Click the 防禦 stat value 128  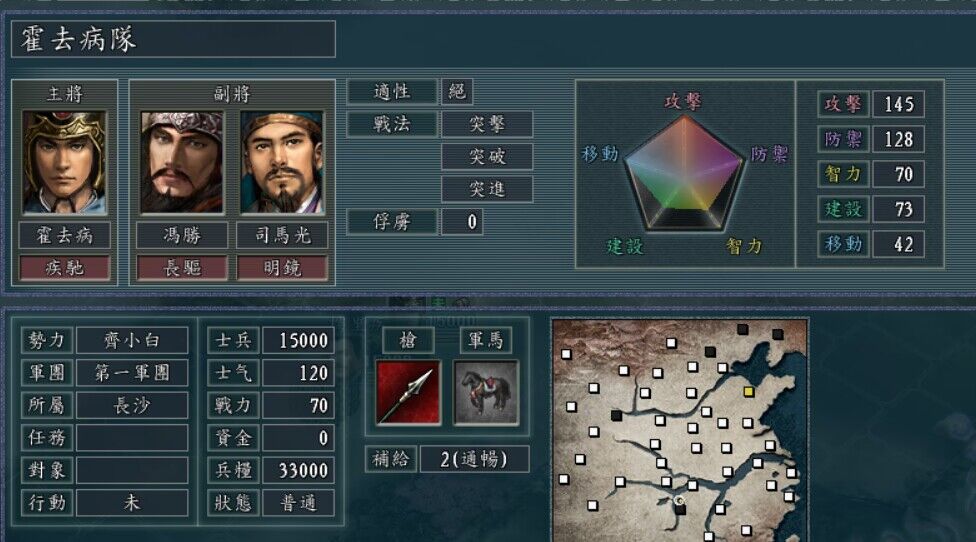click(898, 139)
